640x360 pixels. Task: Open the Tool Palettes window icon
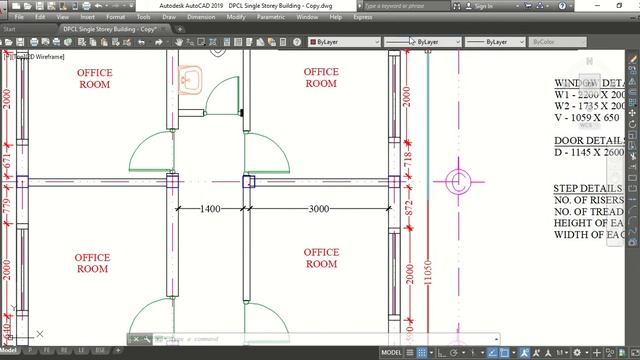tap(249, 42)
